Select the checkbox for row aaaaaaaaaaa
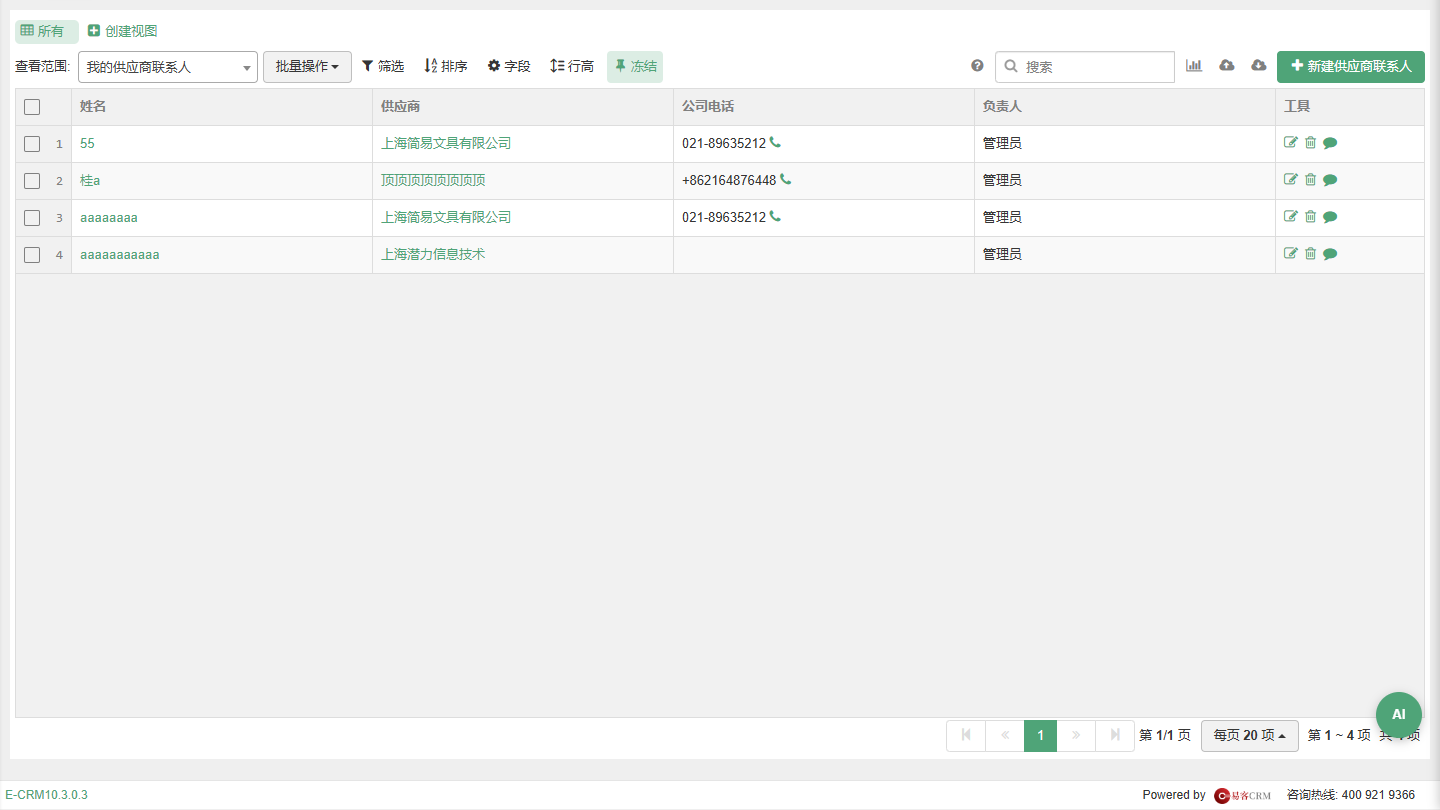The image size is (1440, 810). point(32,255)
